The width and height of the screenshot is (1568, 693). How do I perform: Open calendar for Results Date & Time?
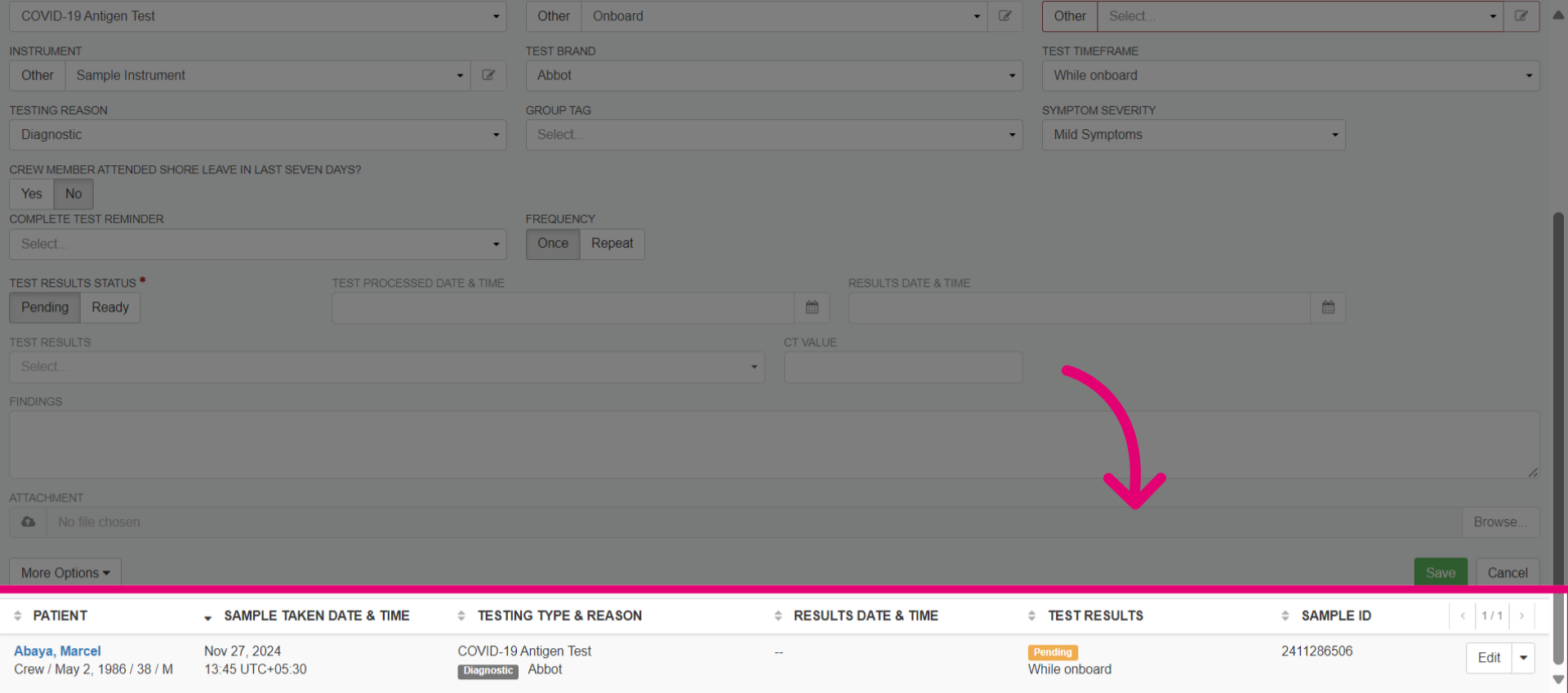(x=1328, y=308)
